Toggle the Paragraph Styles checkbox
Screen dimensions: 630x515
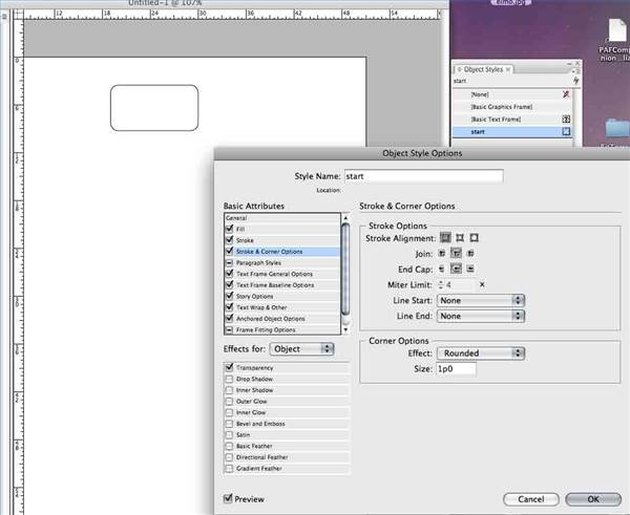pos(229,263)
